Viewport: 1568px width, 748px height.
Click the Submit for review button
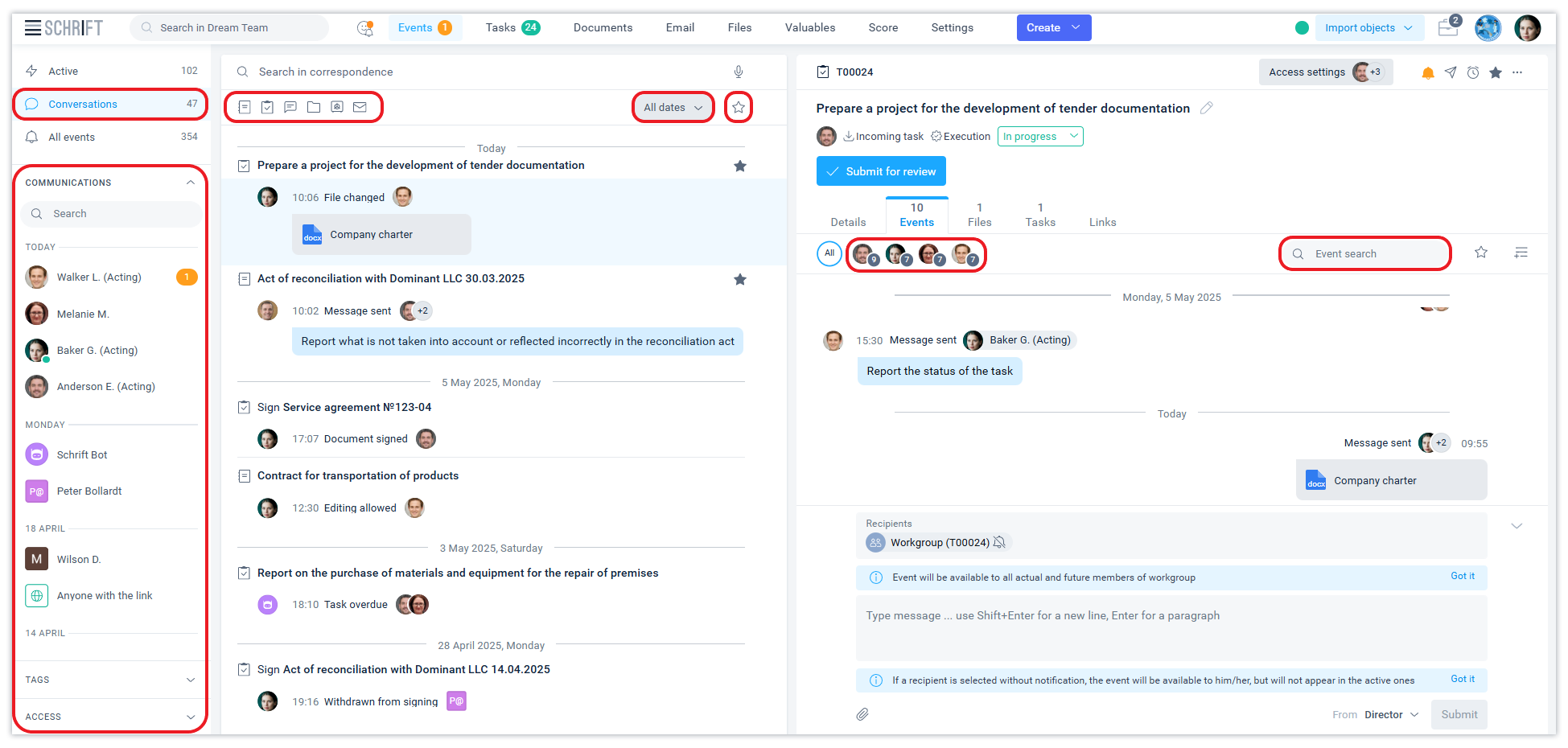[x=881, y=171]
